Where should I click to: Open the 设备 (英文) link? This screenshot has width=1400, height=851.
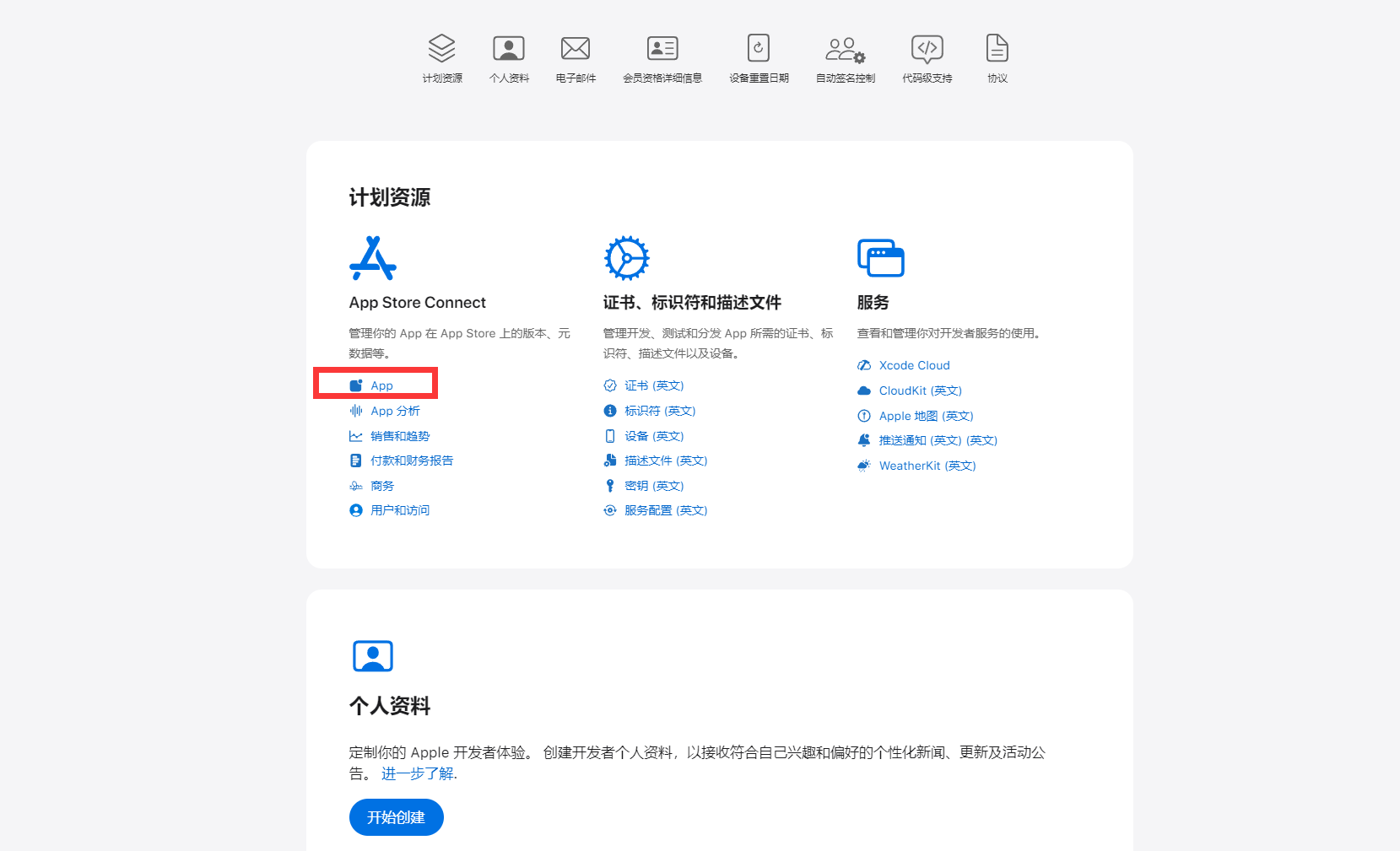point(654,436)
